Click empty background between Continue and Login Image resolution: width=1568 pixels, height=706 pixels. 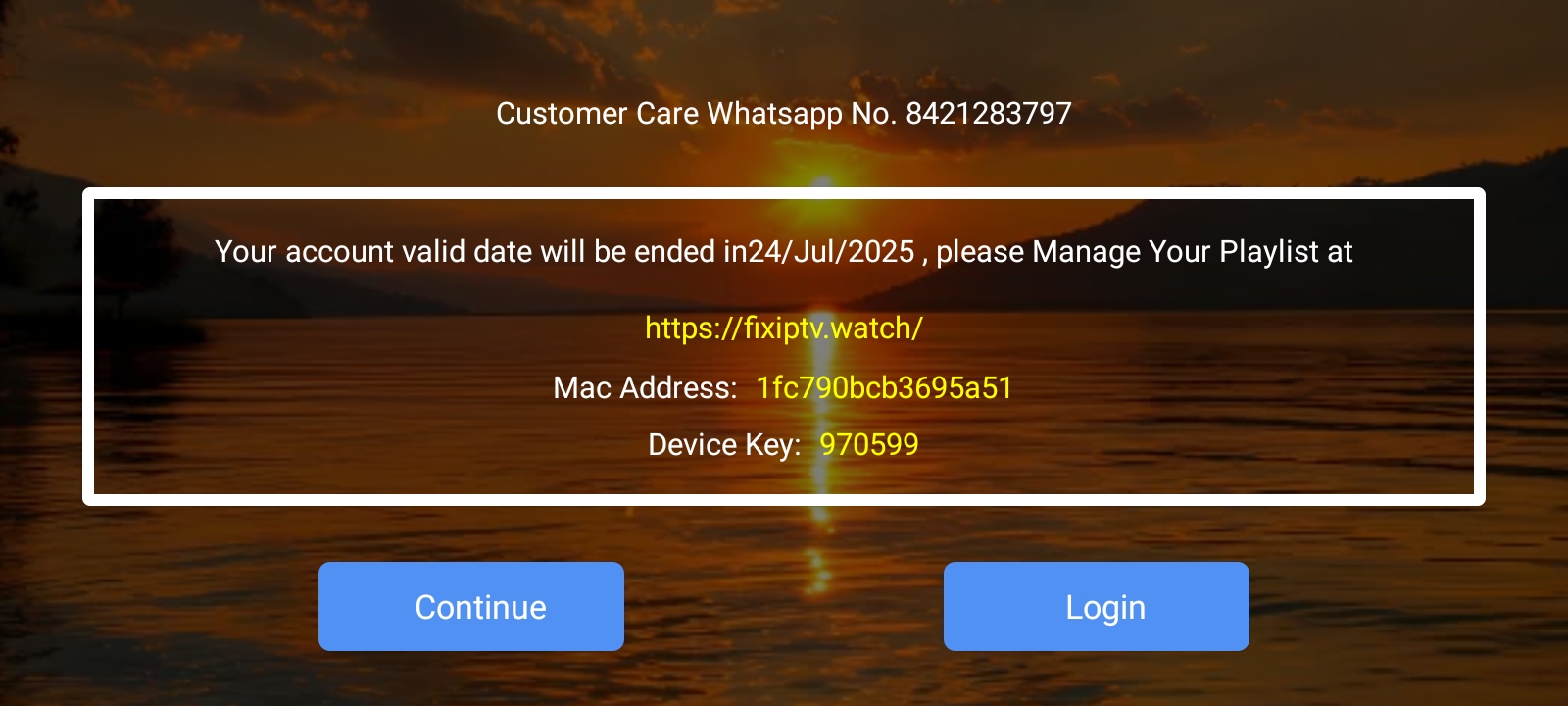[x=784, y=606]
